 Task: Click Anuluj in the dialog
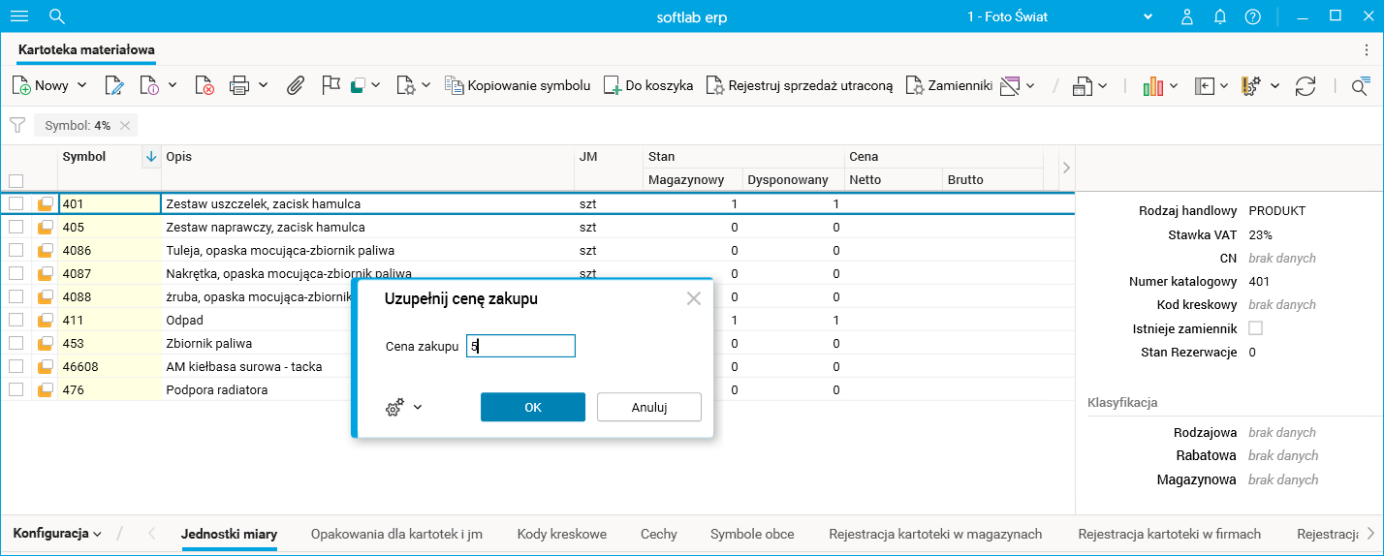[x=649, y=407]
